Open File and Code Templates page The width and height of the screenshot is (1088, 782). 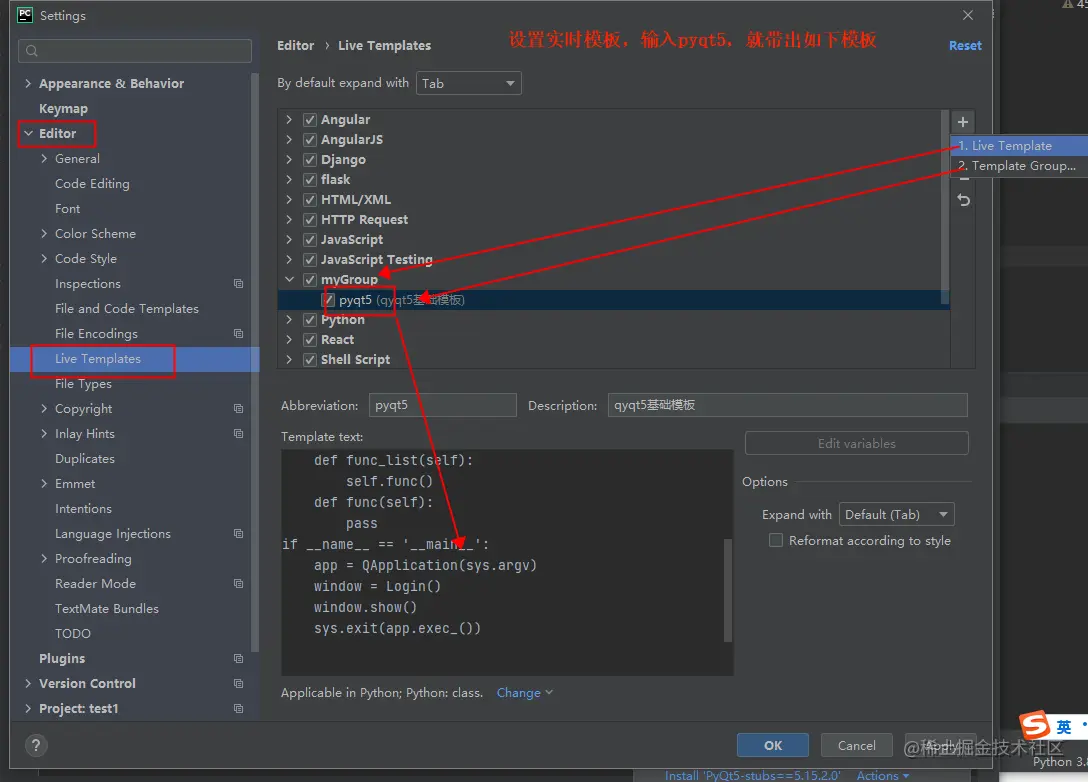[127, 309]
